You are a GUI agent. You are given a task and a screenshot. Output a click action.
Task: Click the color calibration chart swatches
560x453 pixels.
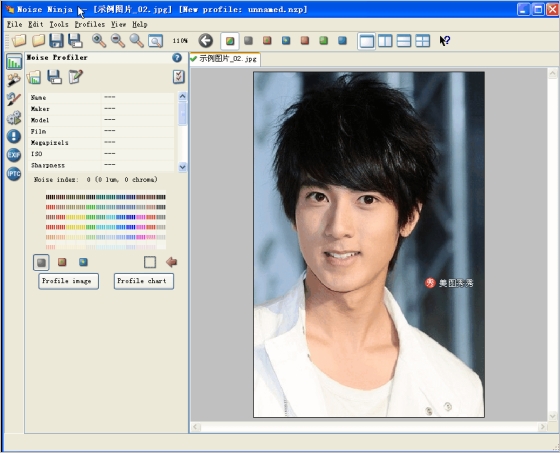pyautogui.click(x=106, y=221)
